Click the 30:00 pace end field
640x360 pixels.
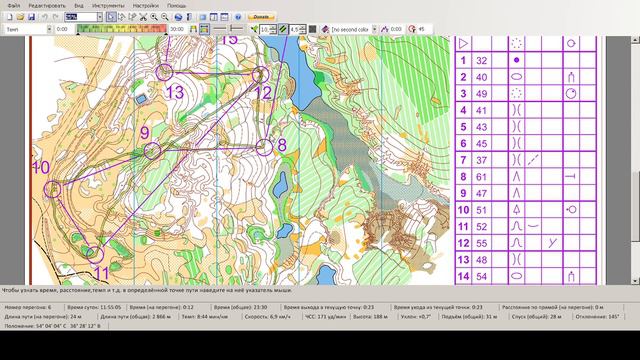coord(177,29)
